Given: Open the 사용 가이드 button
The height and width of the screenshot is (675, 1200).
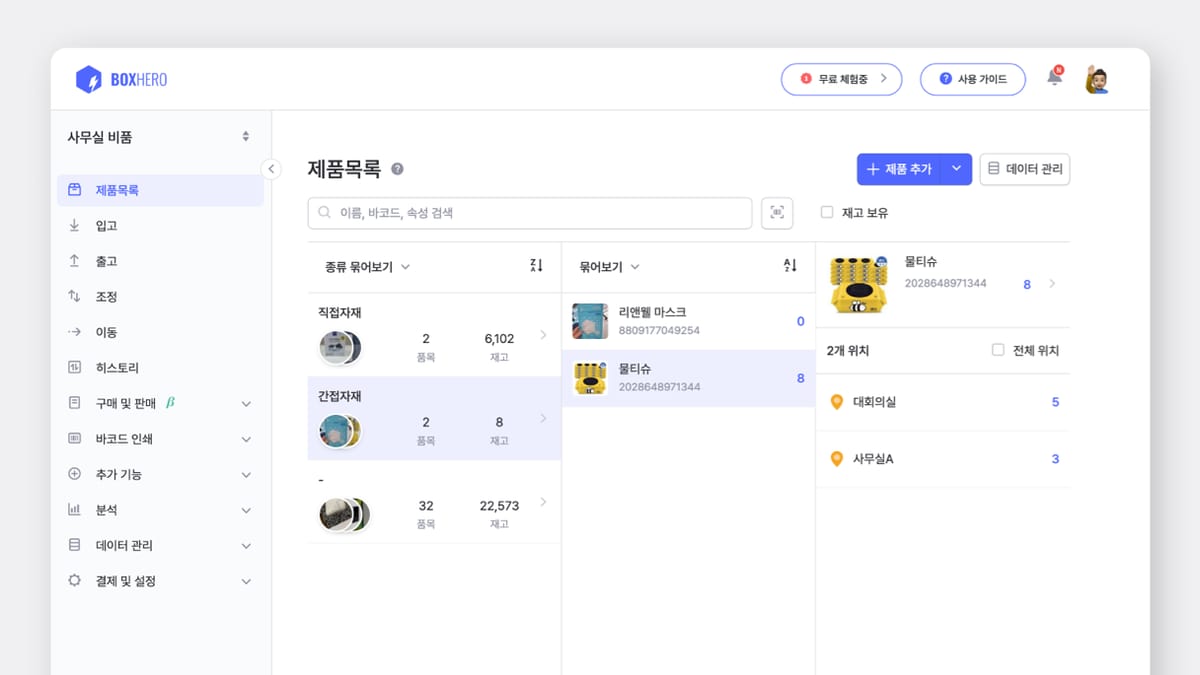Looking at the screenshot, I should [x=972, y=79].
